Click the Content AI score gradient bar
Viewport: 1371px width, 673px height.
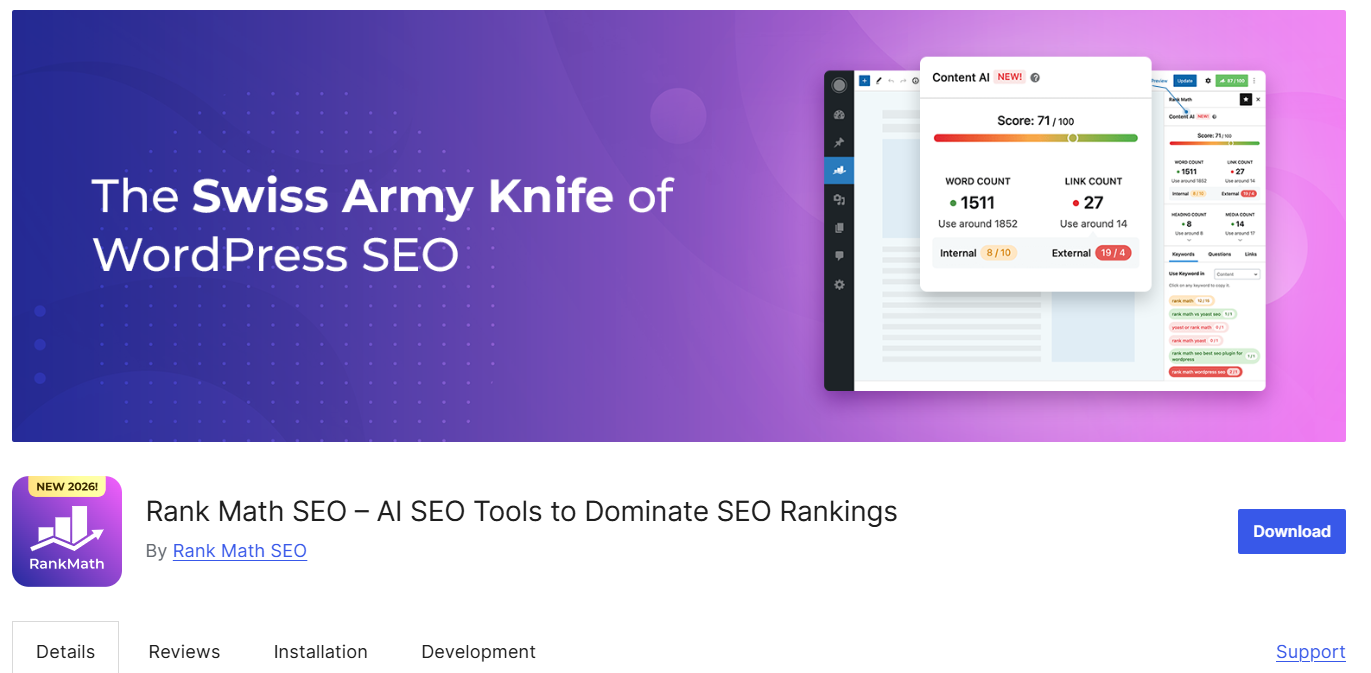tap(1036, 137)
